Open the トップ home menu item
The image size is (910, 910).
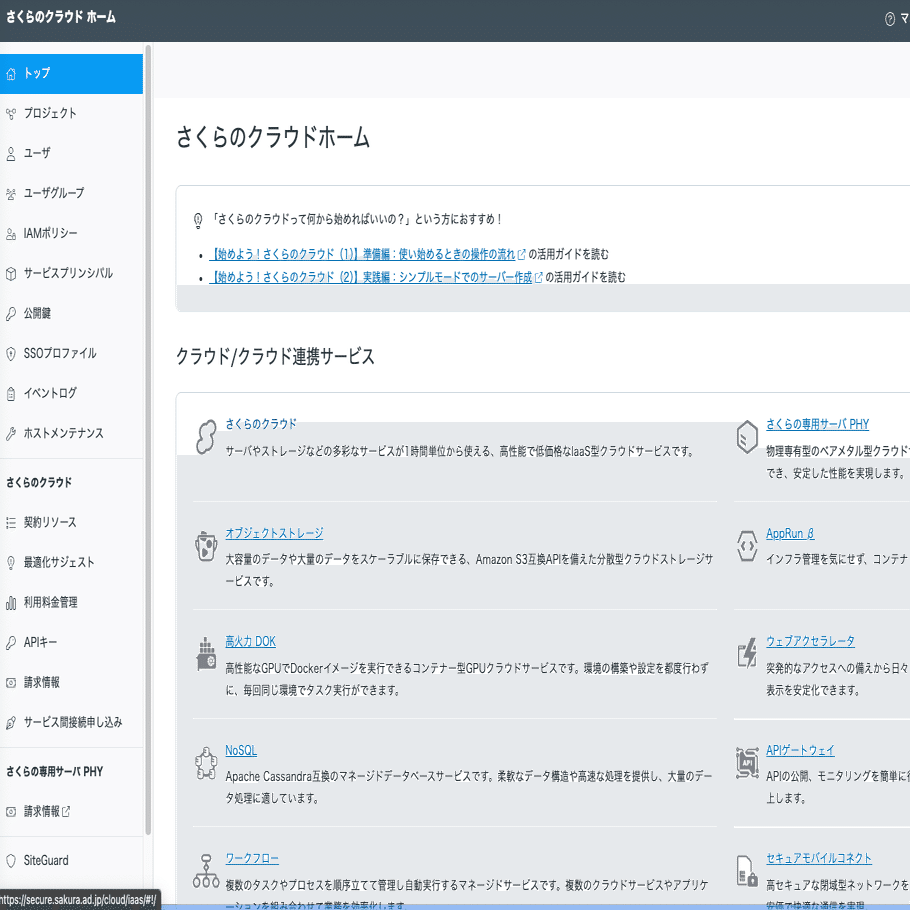click(x=71, y=74)
